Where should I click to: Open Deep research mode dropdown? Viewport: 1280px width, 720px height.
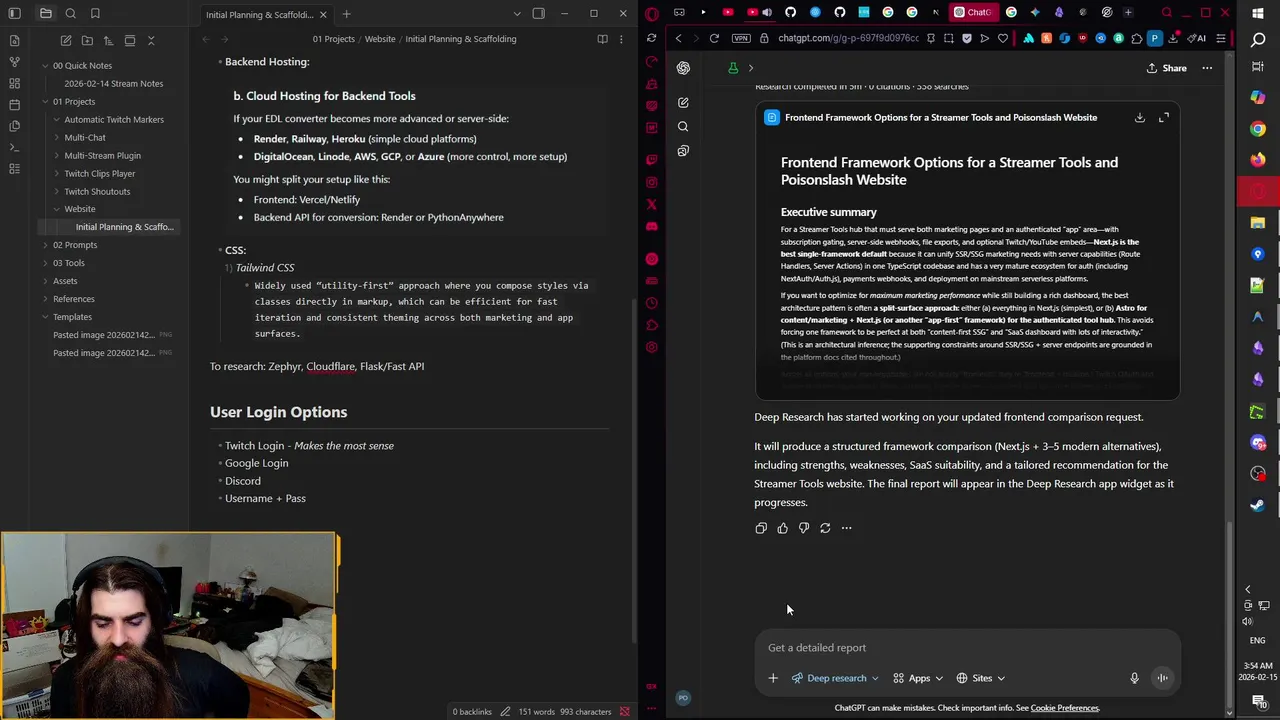click(835, 678)
